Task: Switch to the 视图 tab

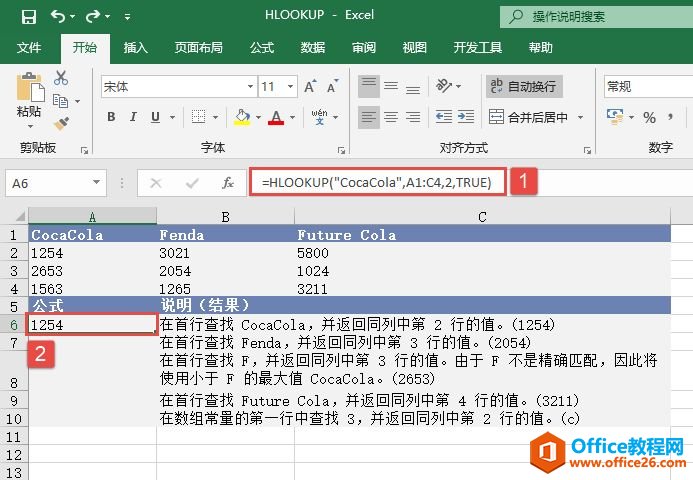Action: [x=415, y=48]
